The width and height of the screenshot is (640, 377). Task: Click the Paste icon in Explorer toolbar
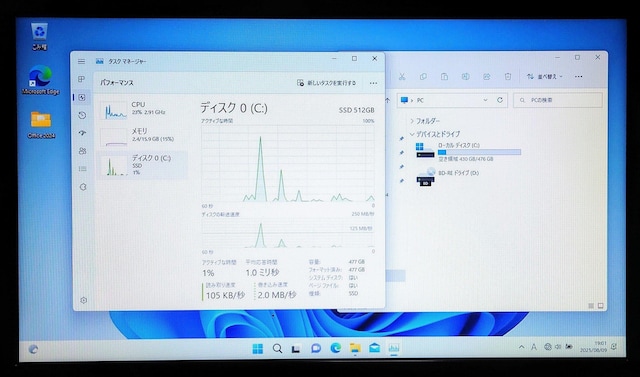[x=444, y=76]
